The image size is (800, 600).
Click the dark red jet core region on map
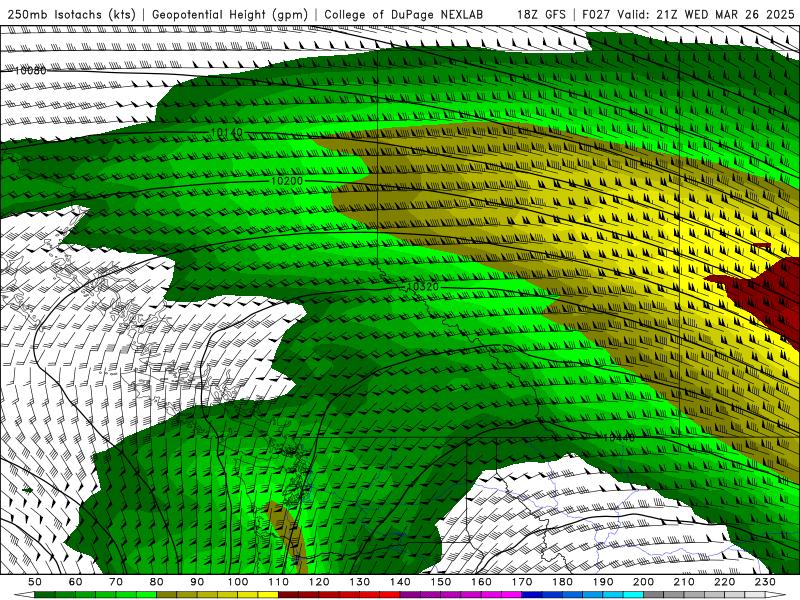tap(765, 298)
